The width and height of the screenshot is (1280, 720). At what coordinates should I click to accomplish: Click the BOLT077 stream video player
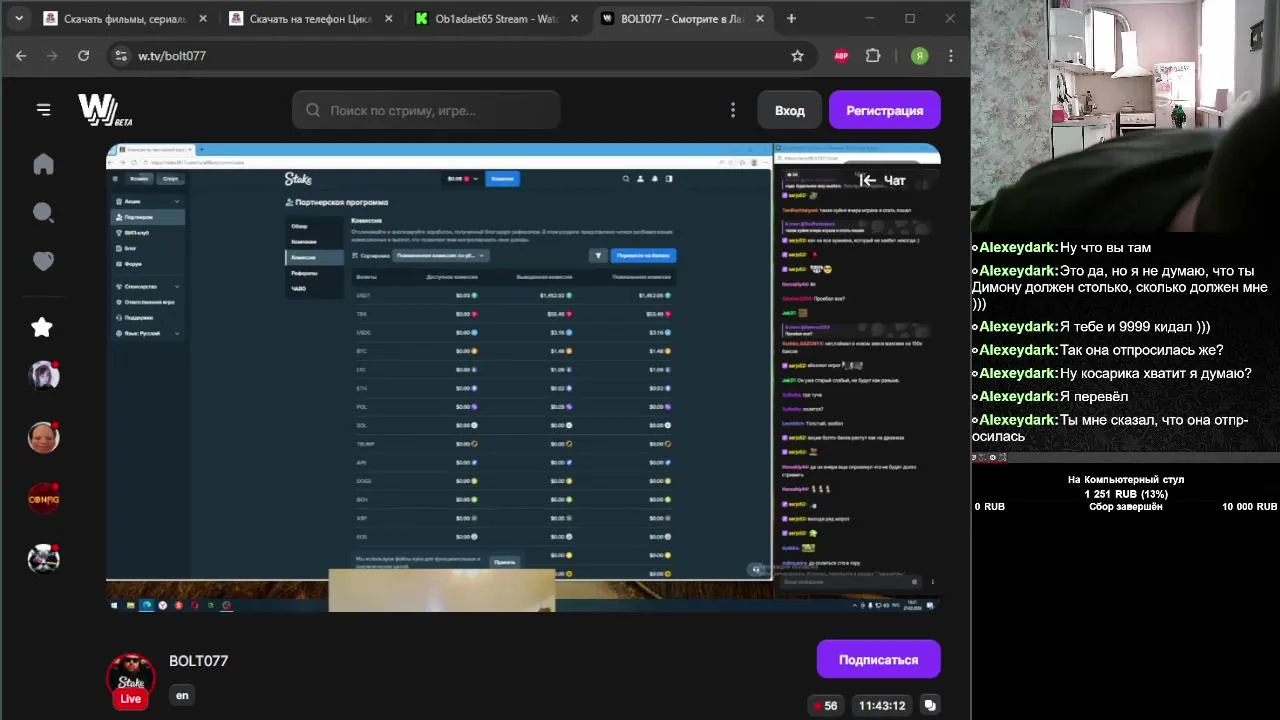[x=523, y=377]
